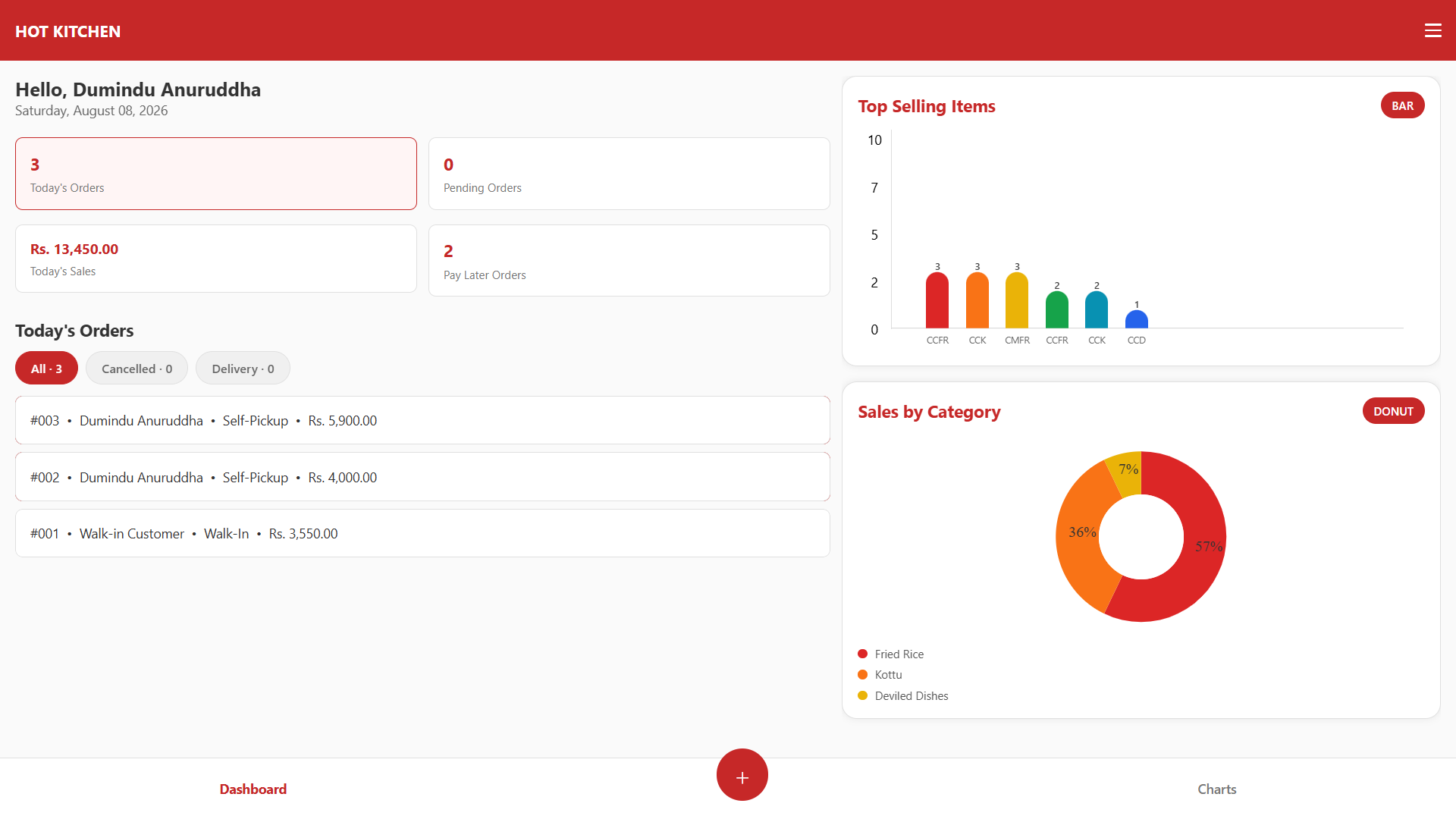Click the Fried Rice legend swatch

pyautogui.click(x=862, y=654)
